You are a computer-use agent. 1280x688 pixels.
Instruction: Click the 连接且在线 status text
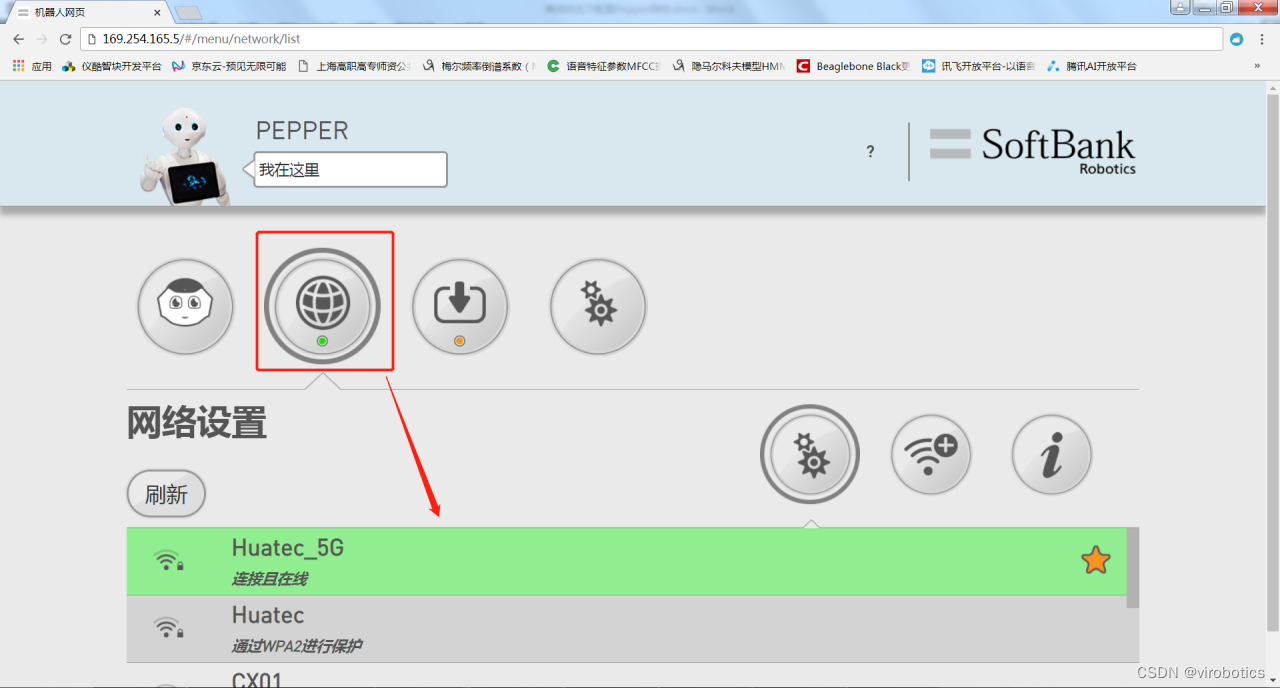point(270,579)
